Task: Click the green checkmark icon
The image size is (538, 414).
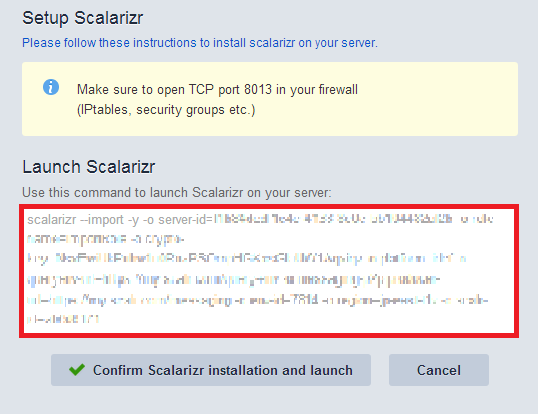Action: coord(77,370)
